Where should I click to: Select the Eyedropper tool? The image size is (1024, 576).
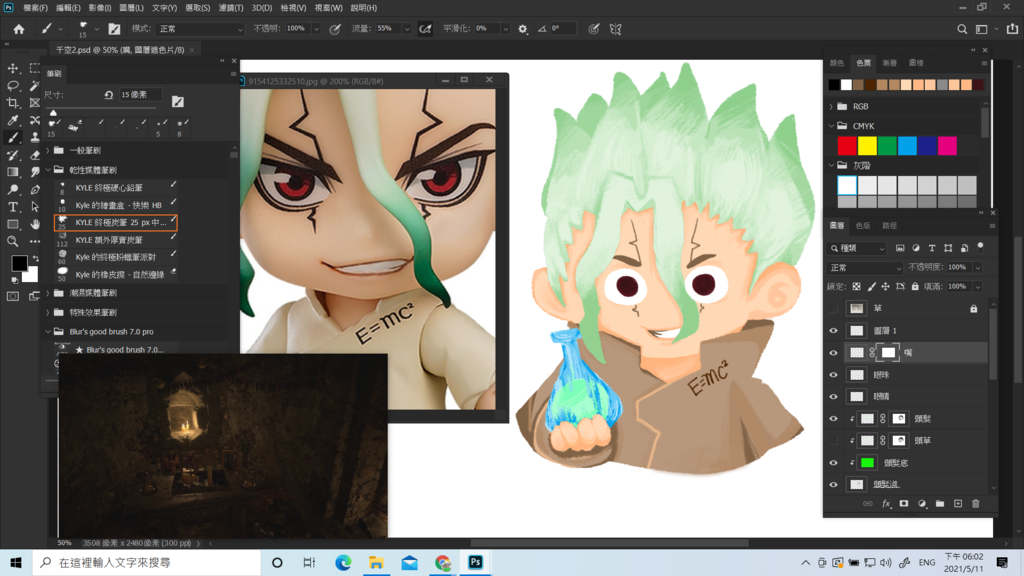point(12,120)
